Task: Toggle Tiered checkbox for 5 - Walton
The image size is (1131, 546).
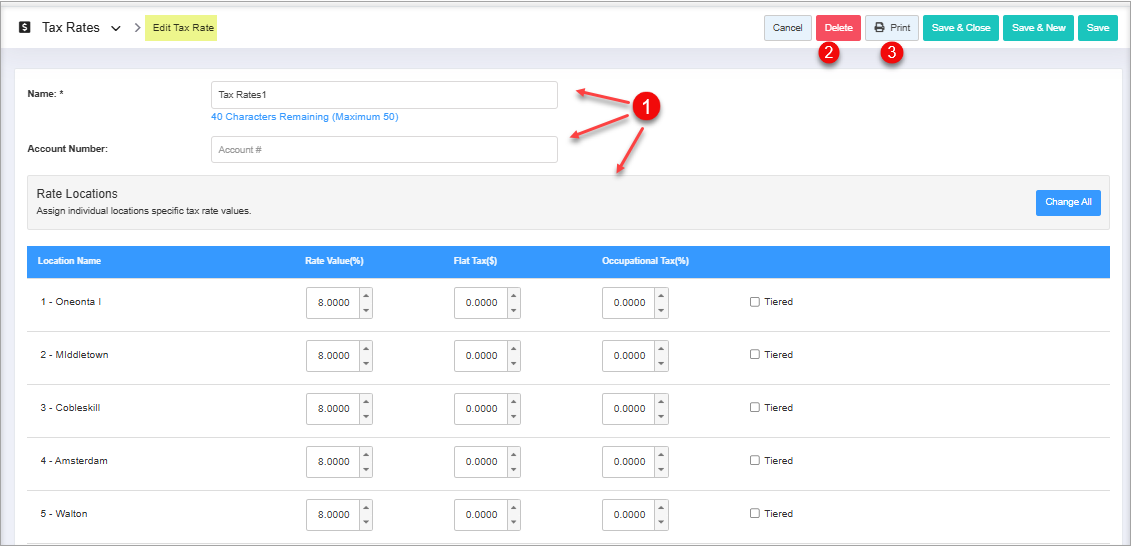Action: tap(755, 514)
